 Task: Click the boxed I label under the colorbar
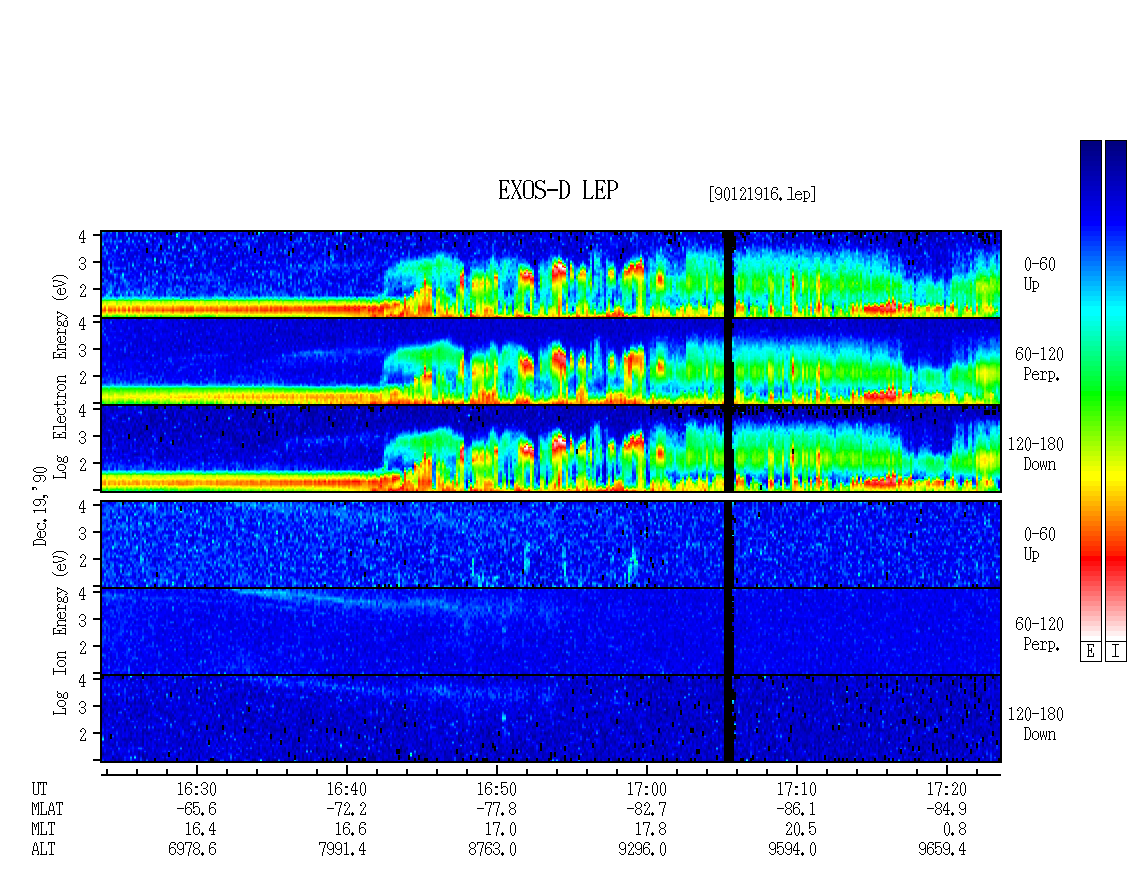click(x=1116, y=651)
